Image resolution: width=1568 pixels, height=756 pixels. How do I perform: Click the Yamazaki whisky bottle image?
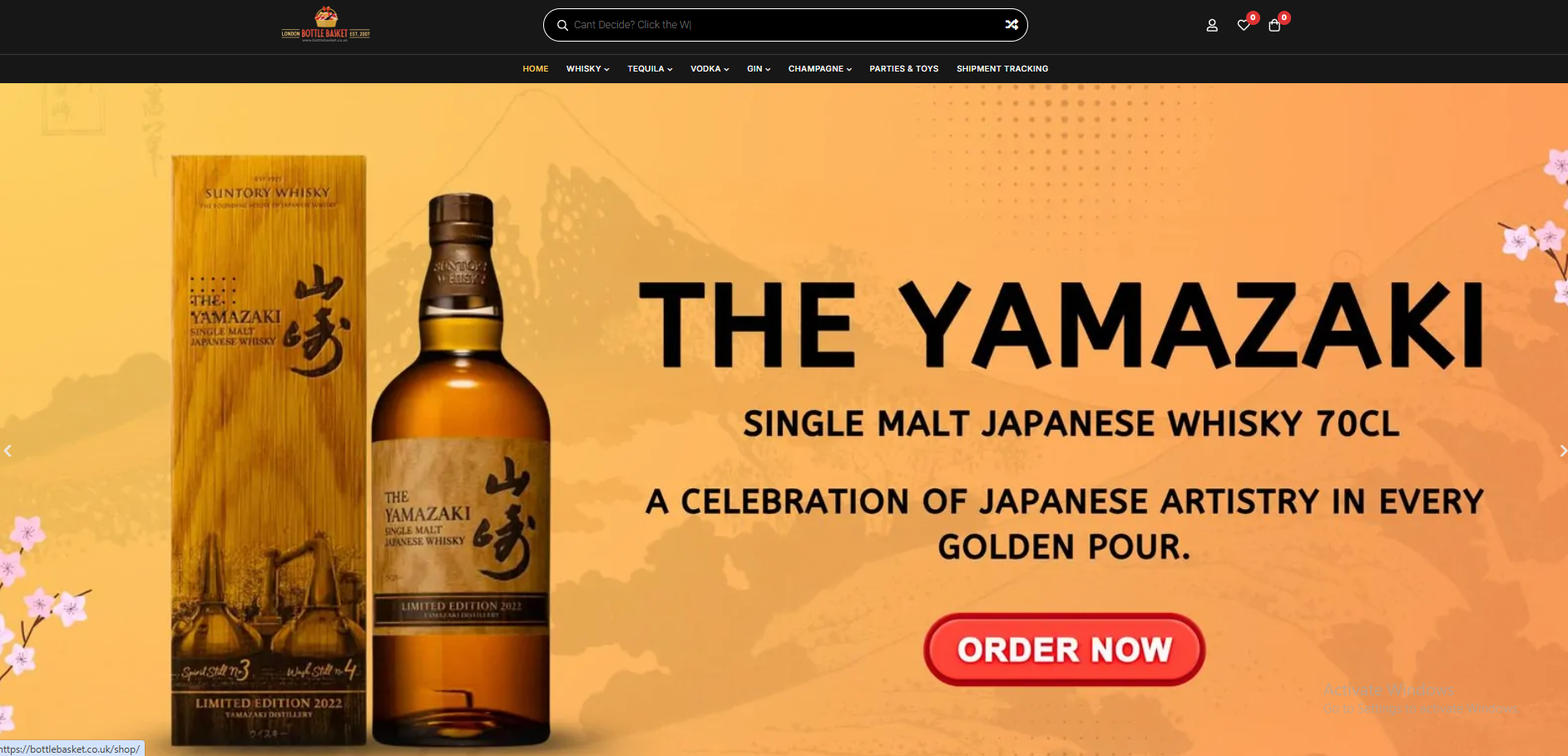pyautogui.click(x=462, y=470)
